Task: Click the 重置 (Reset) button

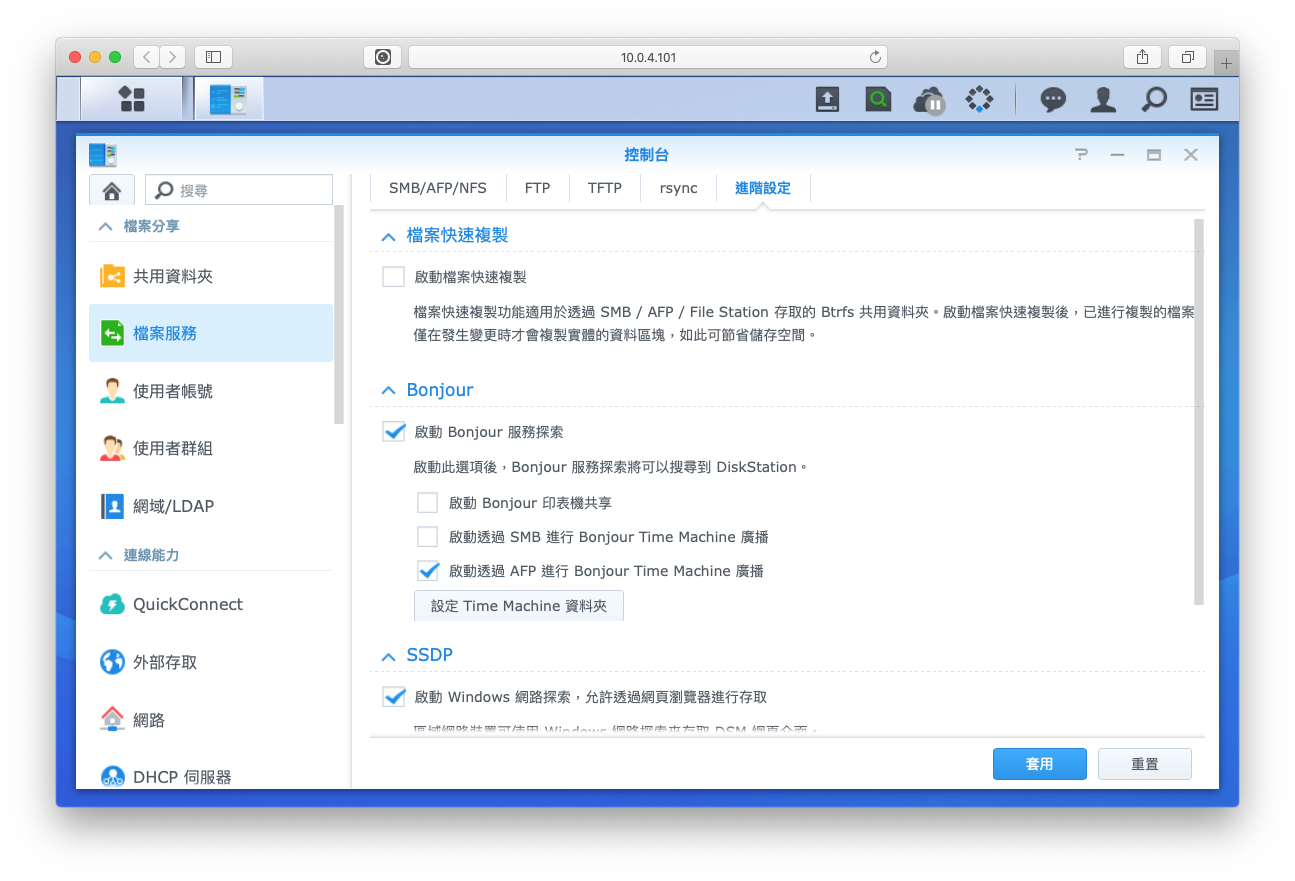Action: (x=1145, y=764)
